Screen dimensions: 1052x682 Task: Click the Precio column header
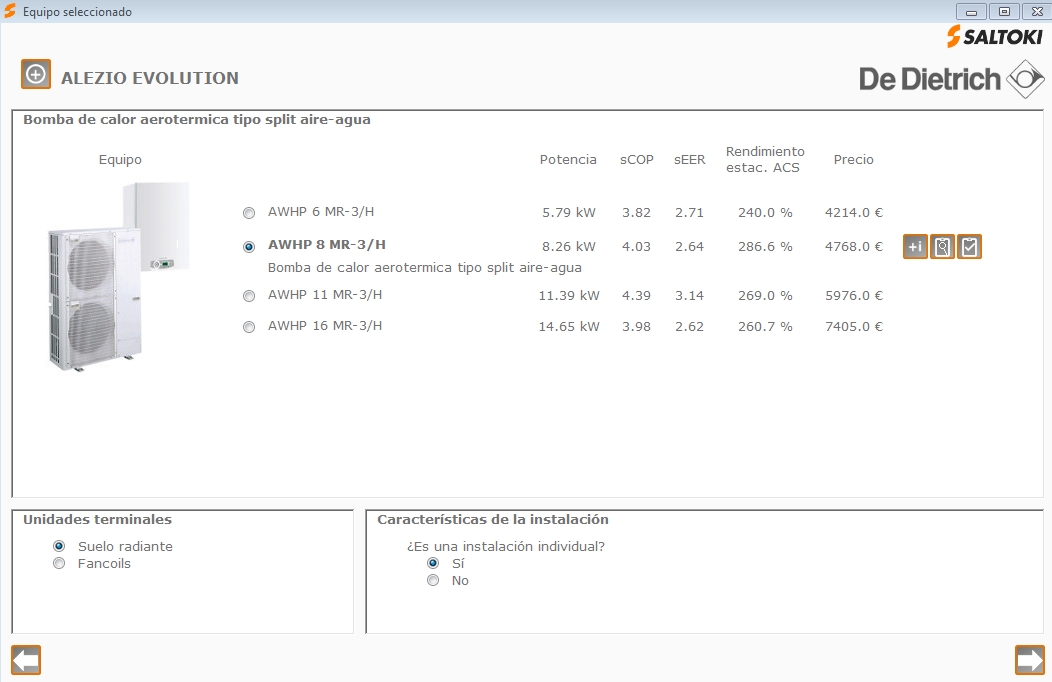pyautogui.click(x=853, y=160)
